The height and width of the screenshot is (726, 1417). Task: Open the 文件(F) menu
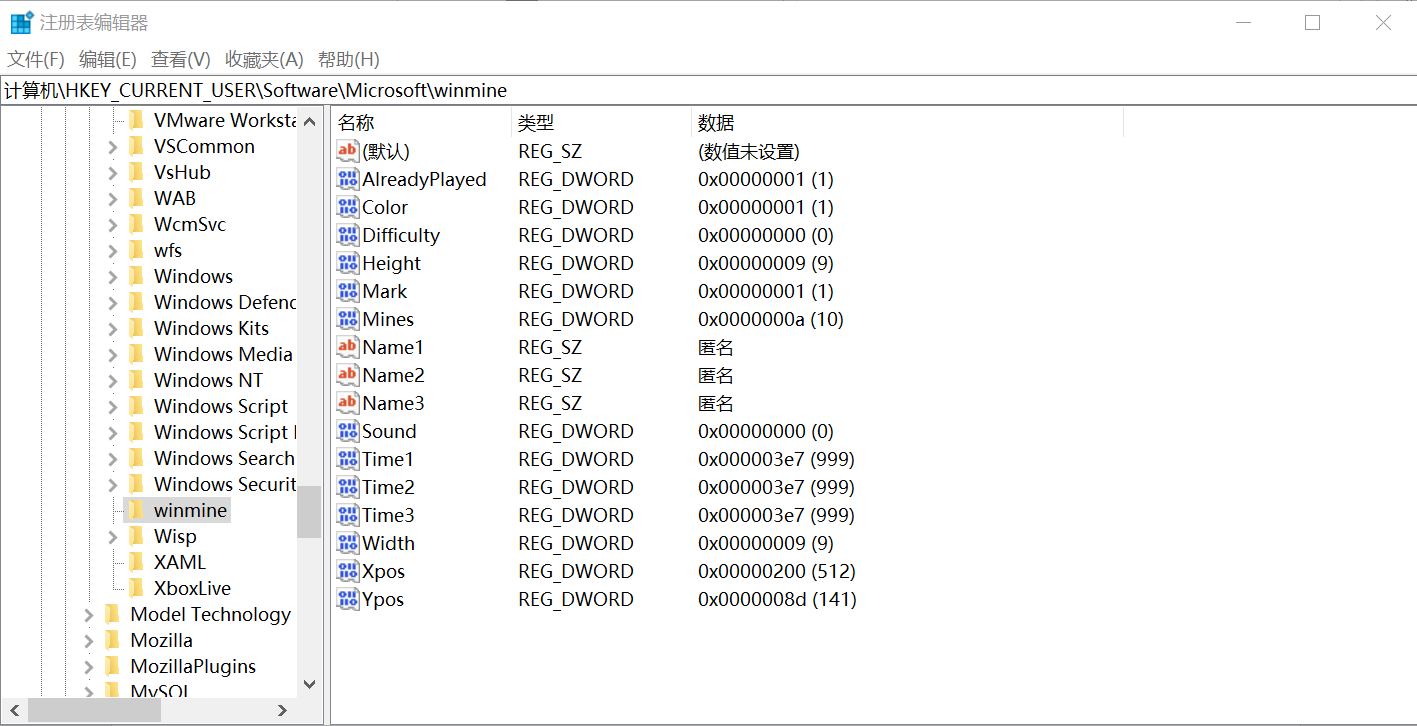tap(36, 59)
